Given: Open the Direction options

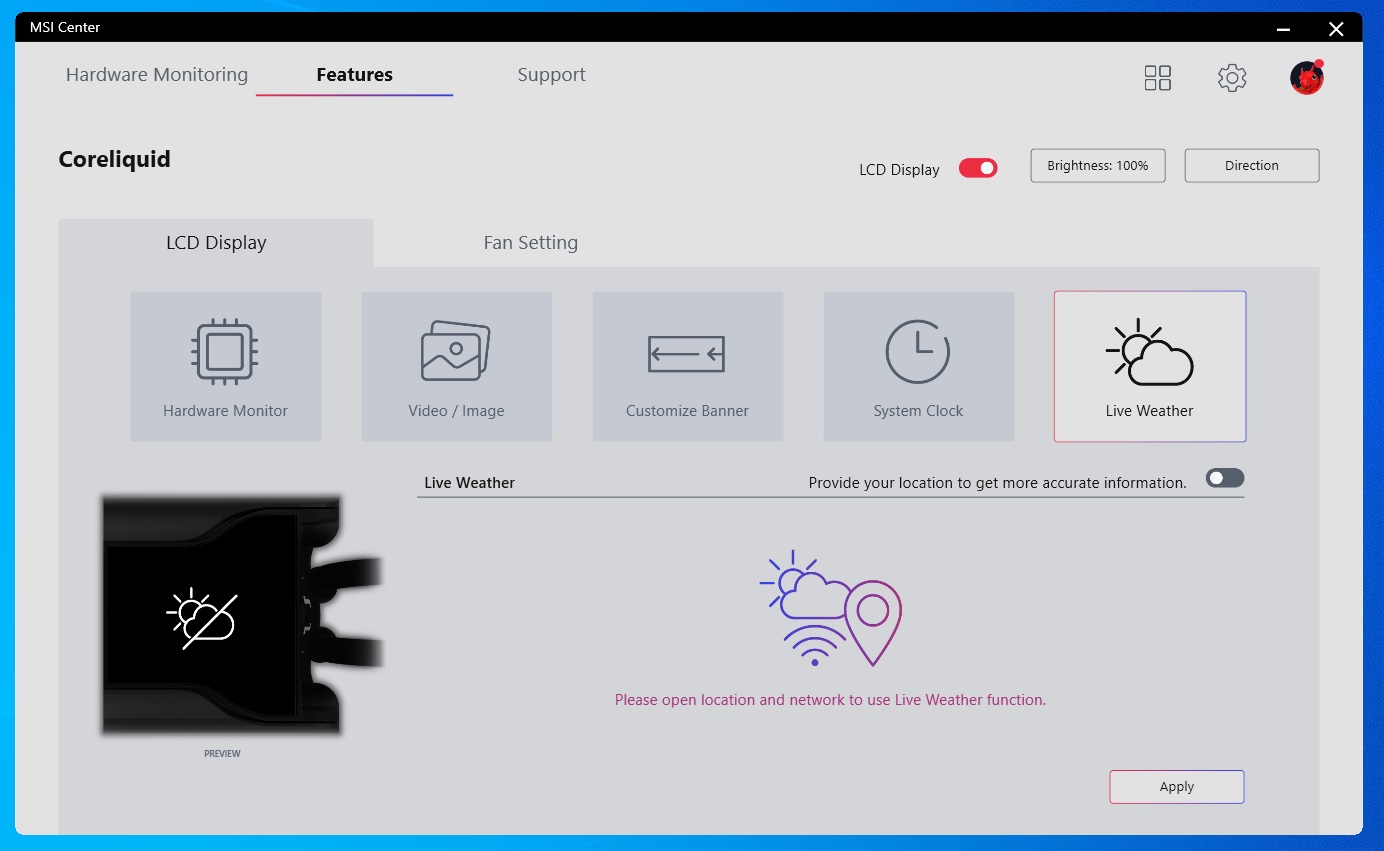Looking at the screenshot, I should point(1251,166).
